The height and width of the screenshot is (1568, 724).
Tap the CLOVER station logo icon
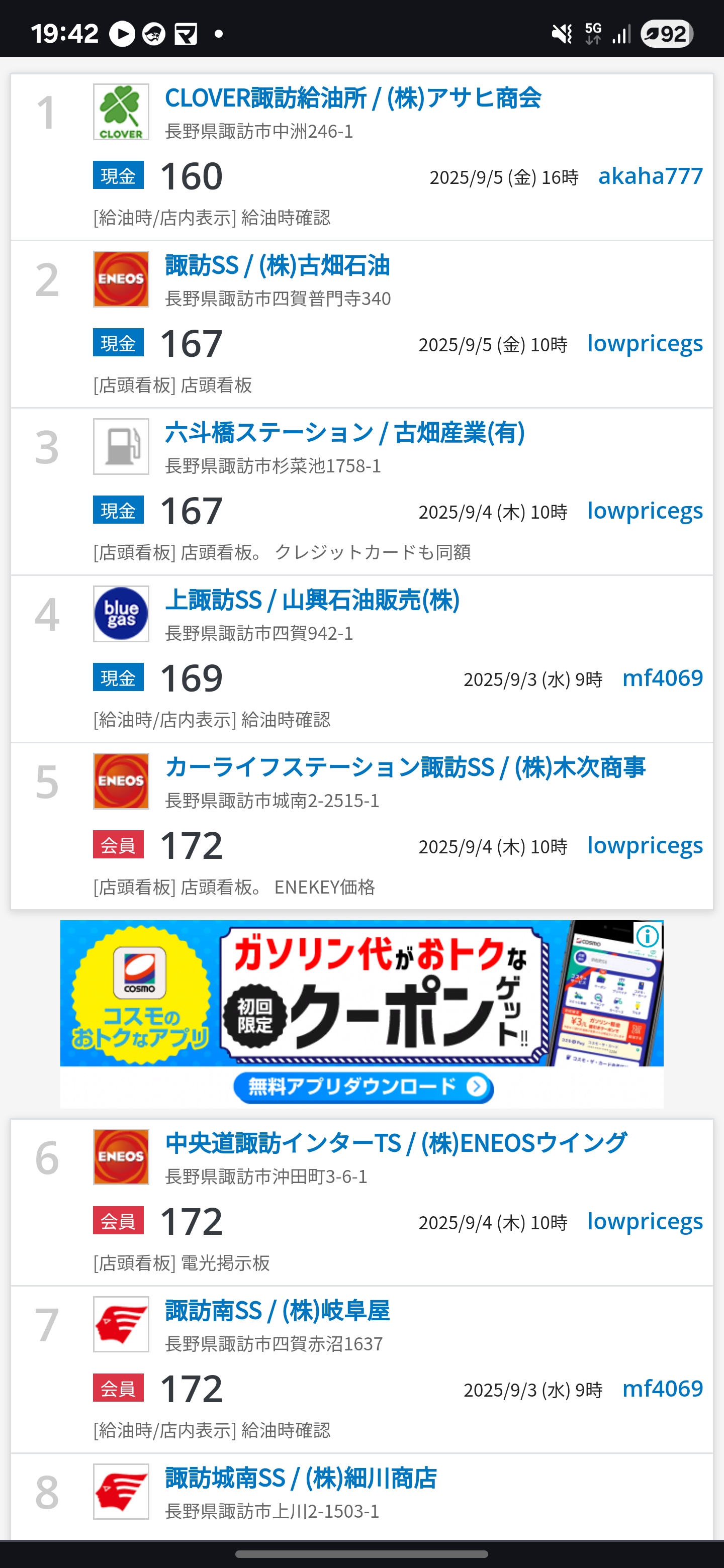click(x=121, y=112)
